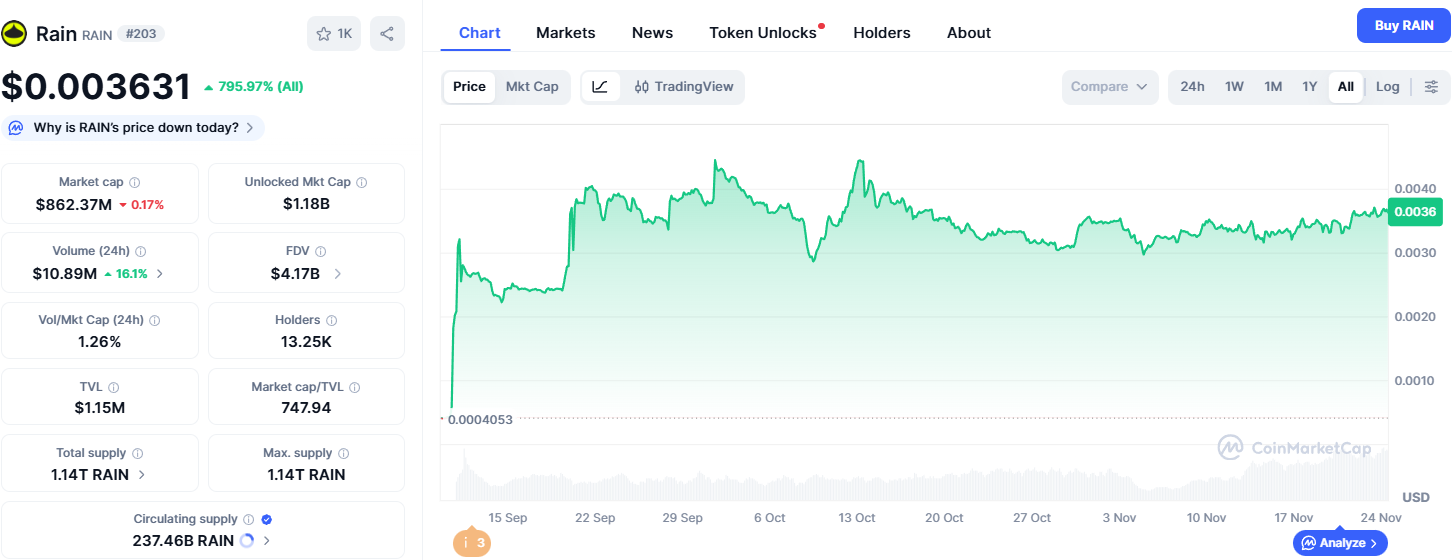Enable the Log scale option
The image size is (1452, 560).
point(1387,87)
